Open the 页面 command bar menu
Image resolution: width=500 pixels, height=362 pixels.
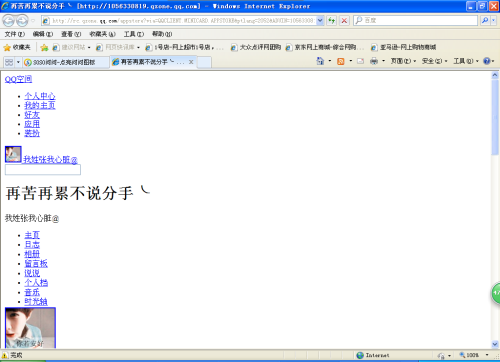pyautogui.click(x=403, y=61)
